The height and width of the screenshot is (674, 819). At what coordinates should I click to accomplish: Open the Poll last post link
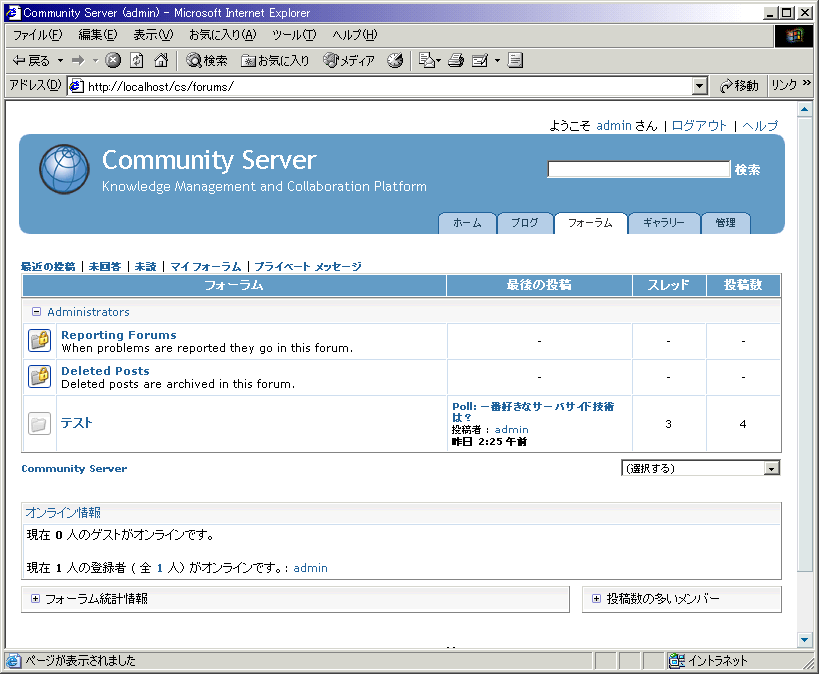[533, 412]
